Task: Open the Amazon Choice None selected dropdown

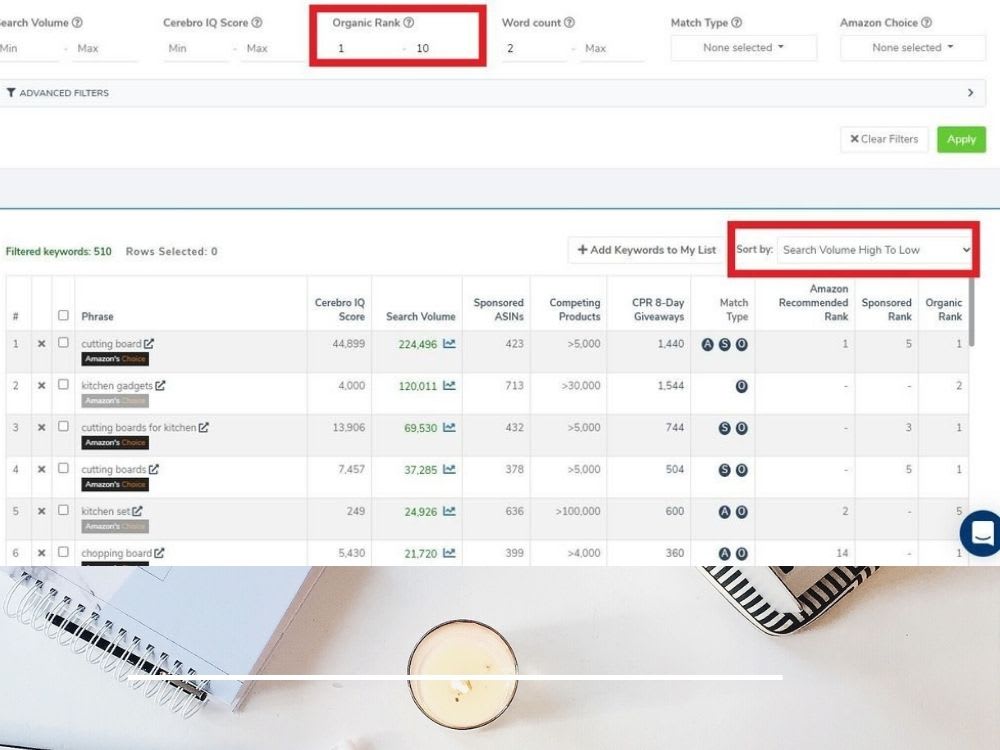Action: tap(913, 48)
